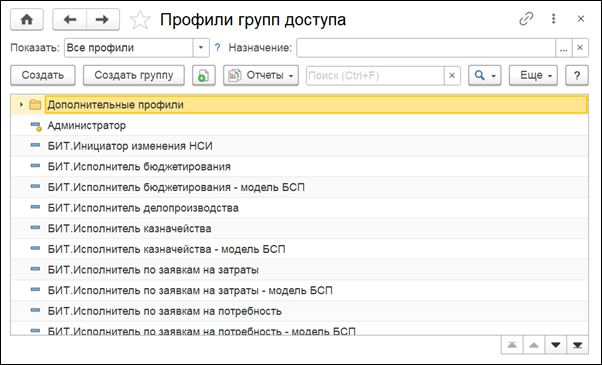The height and width of the screenshot is (365, 602).
Task: Open help with the question-mark button
Action: click(x=577, y=75)
